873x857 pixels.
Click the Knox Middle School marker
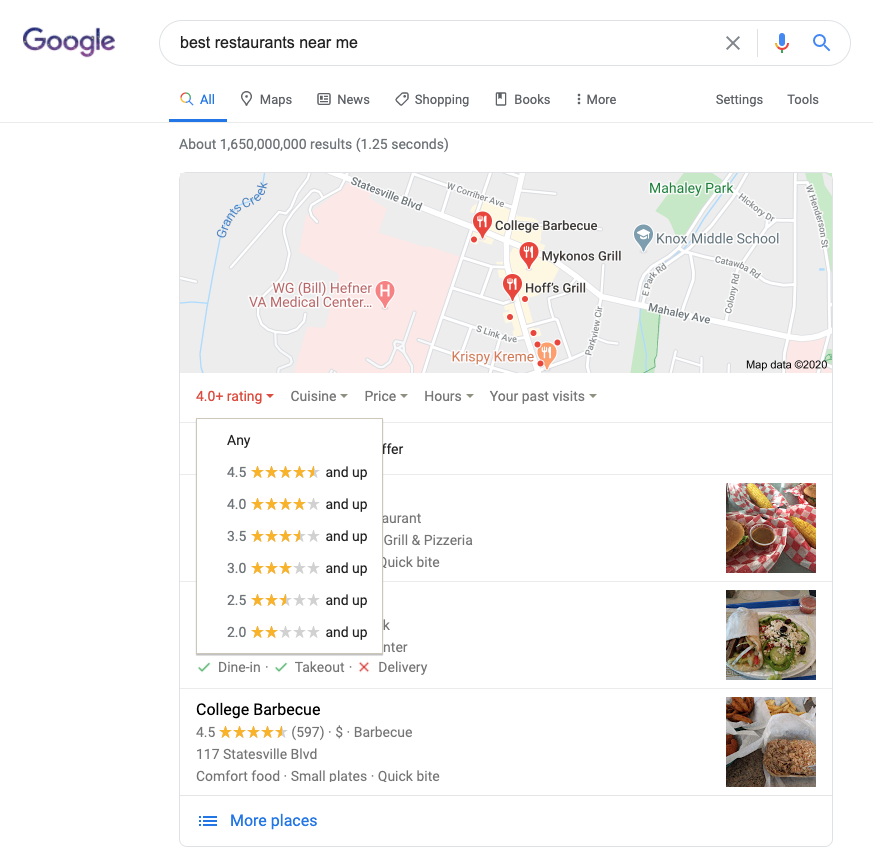643,237
